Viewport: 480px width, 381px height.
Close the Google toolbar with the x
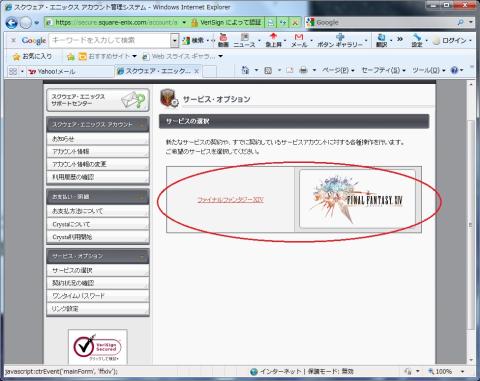[x=13, y=40]
